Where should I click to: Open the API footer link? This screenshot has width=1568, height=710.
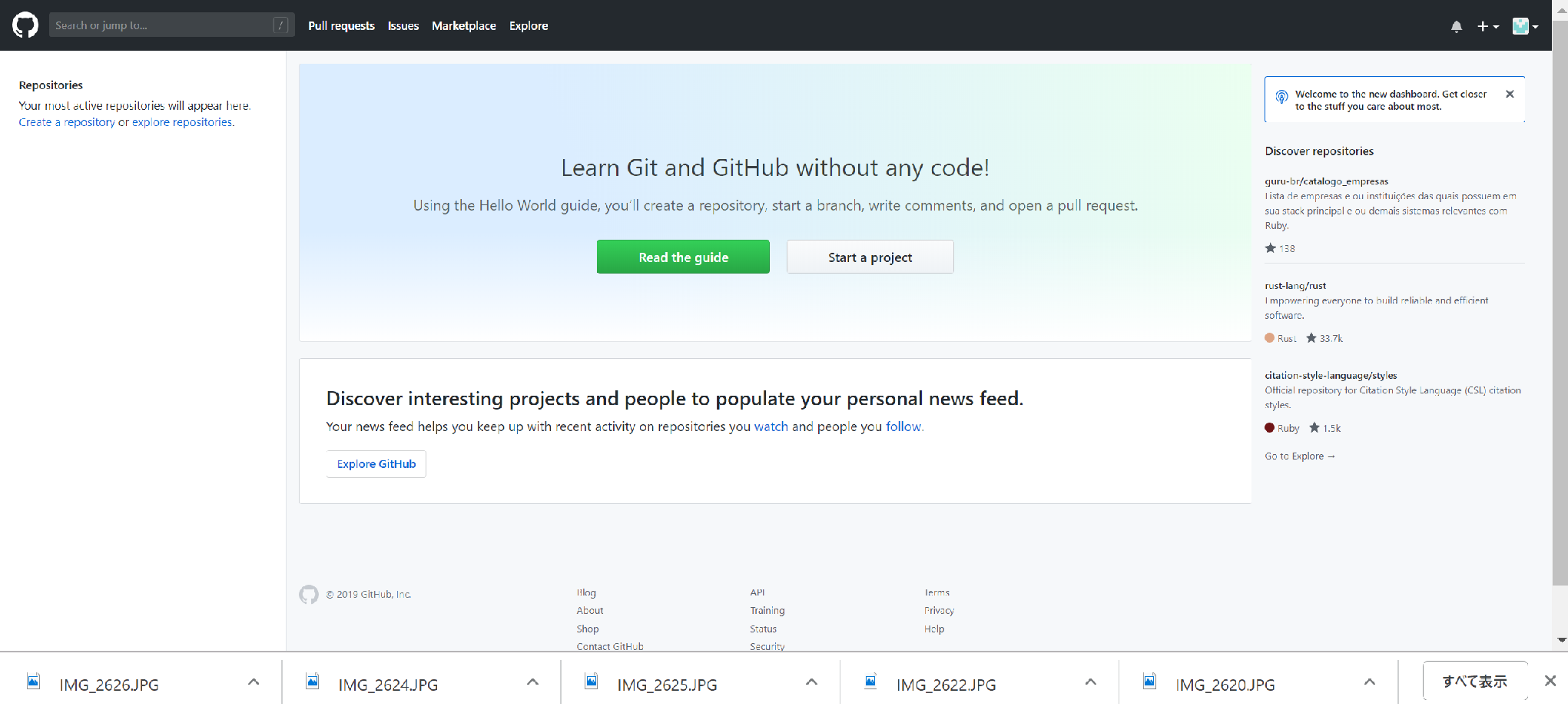(x=757, y=592)
